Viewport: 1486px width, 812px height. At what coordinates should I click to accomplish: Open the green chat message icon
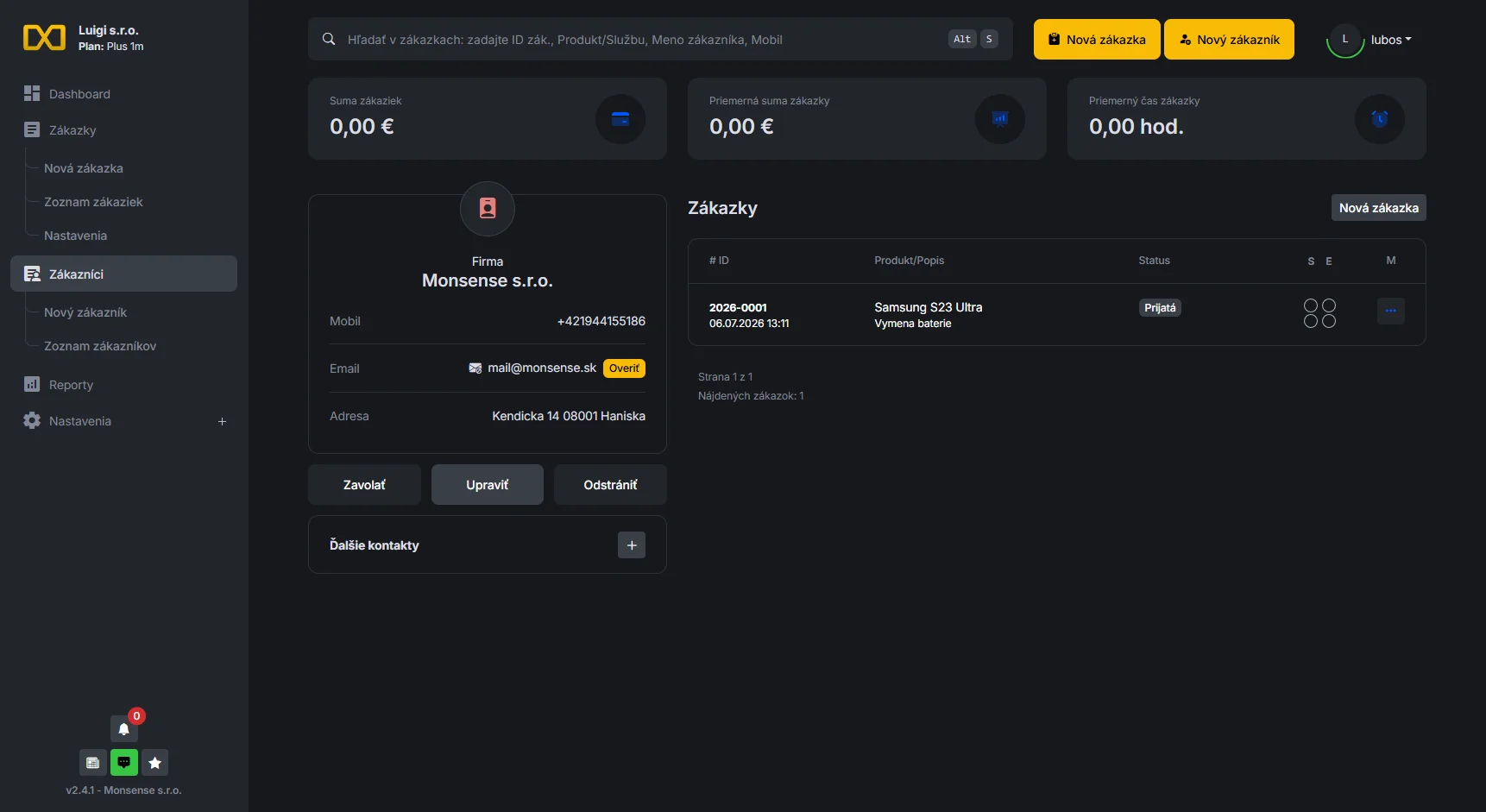click(x=123, y=763)
